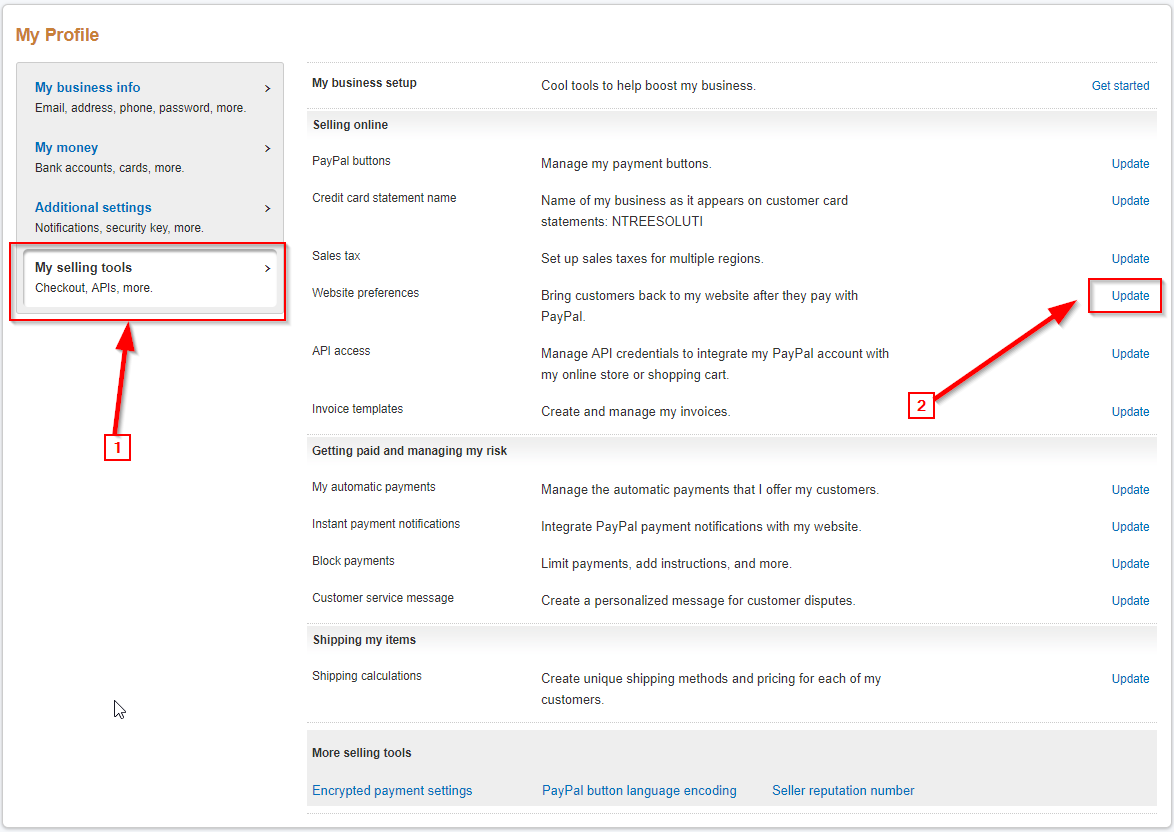This screenshot has height=832, width=1174.
Task: Open My money section
Action: pos(67,148)
